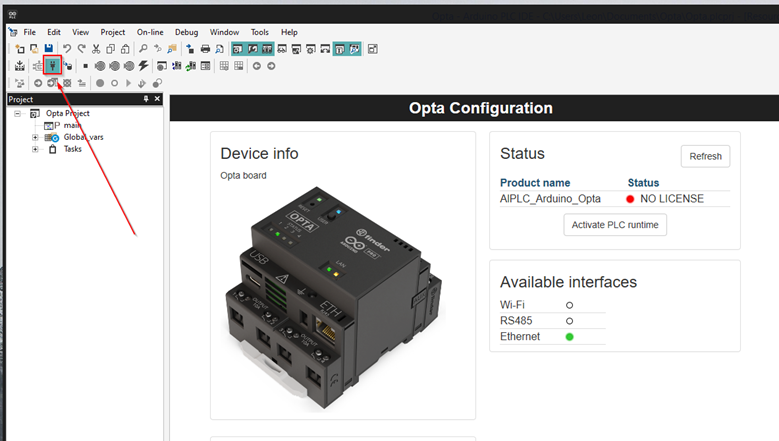Expand the Tasks tree node
This screenshot has height=441, width=779.
[x=35, y=149]
